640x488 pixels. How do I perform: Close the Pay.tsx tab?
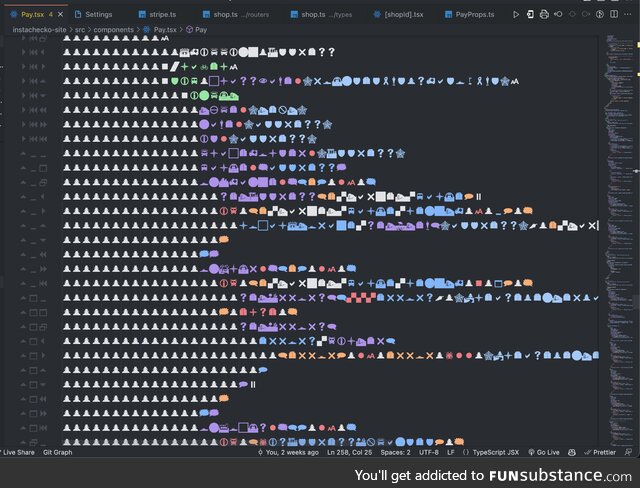[60, 15]
